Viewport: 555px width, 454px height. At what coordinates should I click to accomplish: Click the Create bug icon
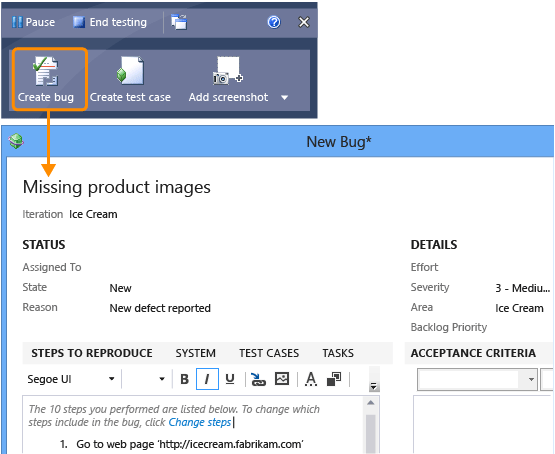click(x=46, y=71)
